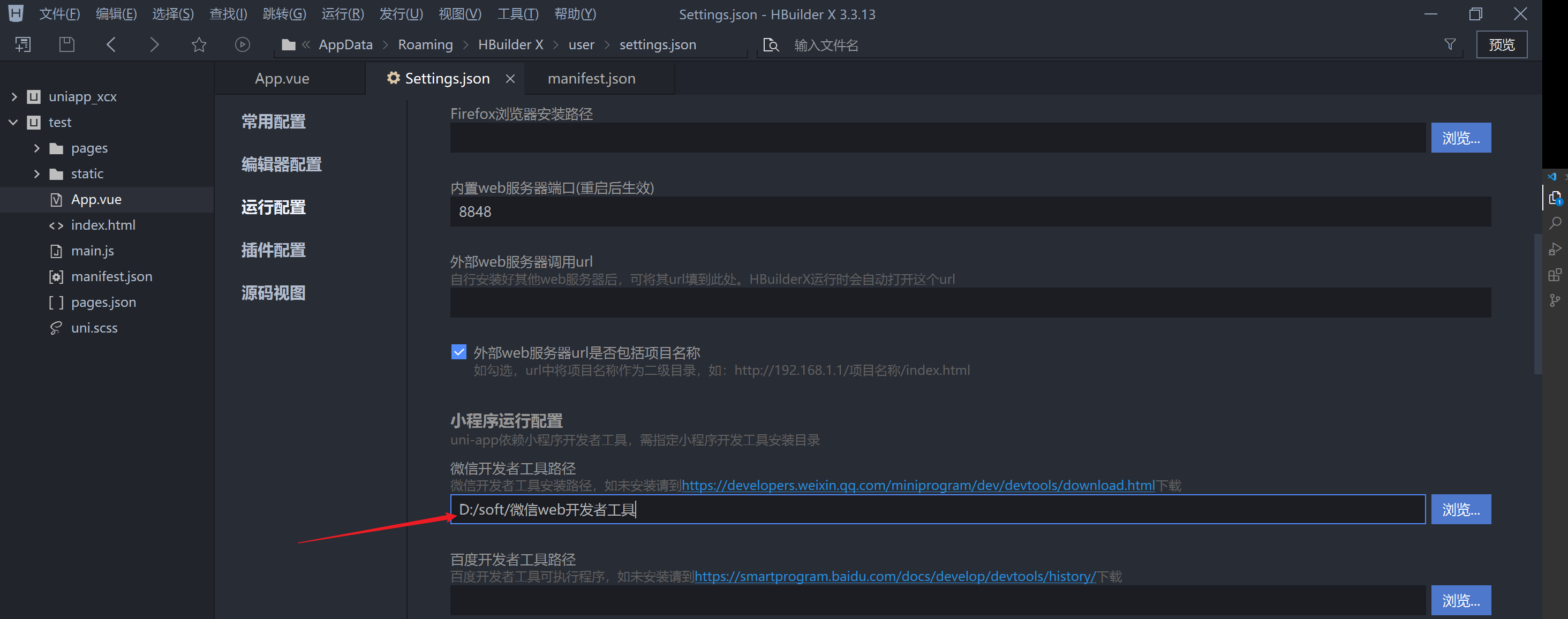Viewport: 1568px width, 619px height.
Task: Click the file search icon
Action: [771, 45]
